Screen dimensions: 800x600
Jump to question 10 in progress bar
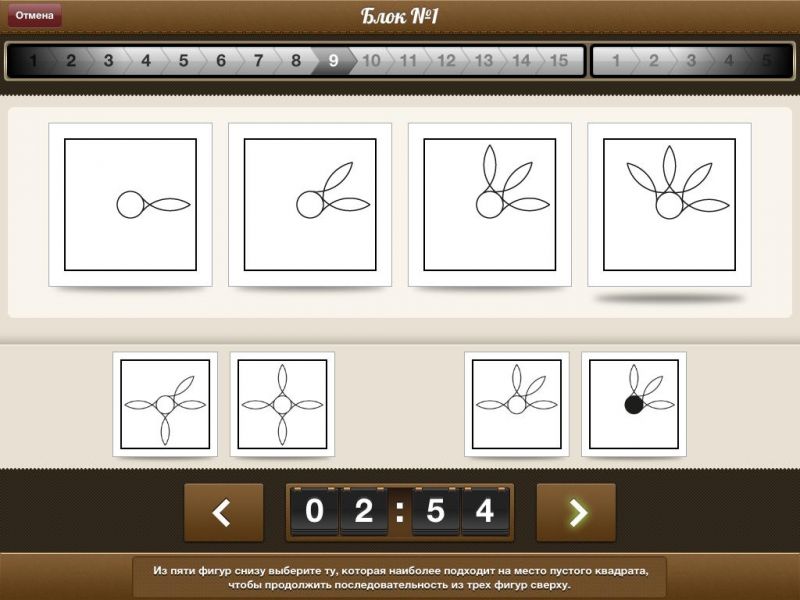(371, 61)
